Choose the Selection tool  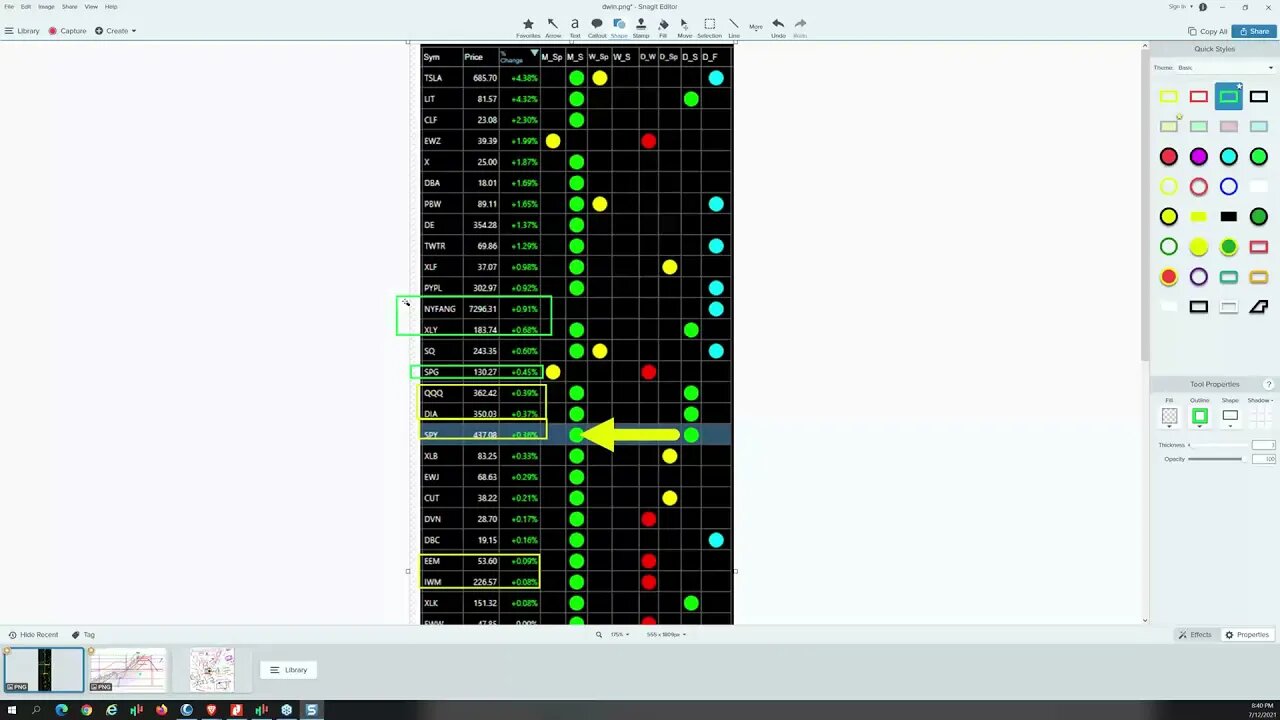click(710, 27)
